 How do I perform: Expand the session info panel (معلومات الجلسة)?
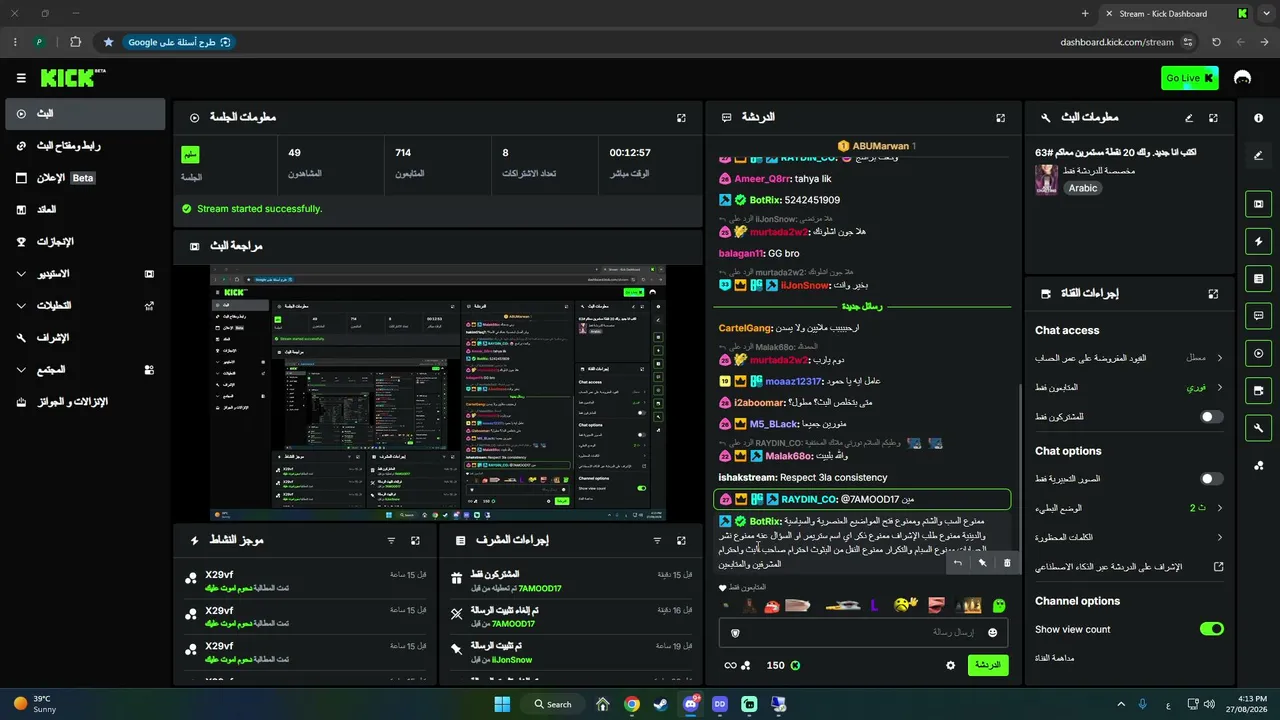[x=681, y=117]
